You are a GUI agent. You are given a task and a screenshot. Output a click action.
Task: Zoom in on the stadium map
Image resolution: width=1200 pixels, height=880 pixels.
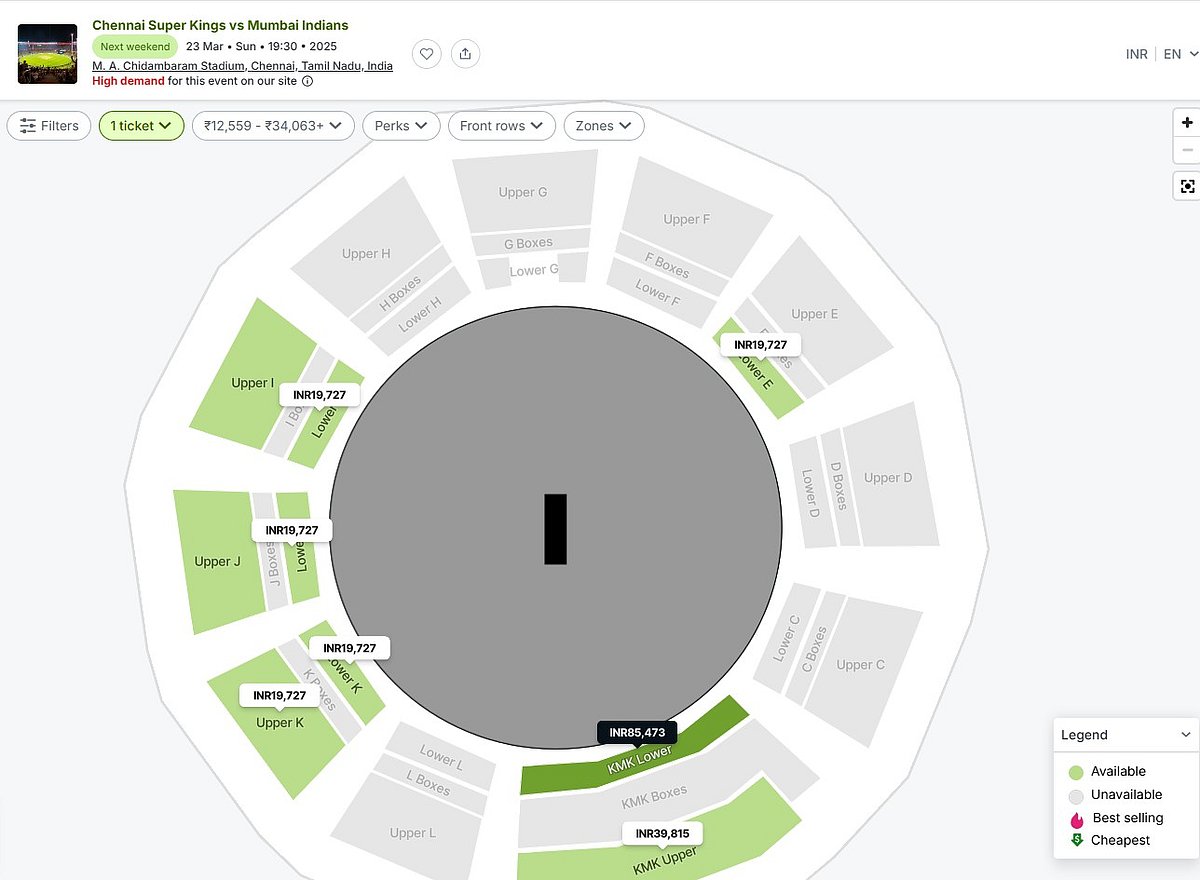(x=1187, y=123)
